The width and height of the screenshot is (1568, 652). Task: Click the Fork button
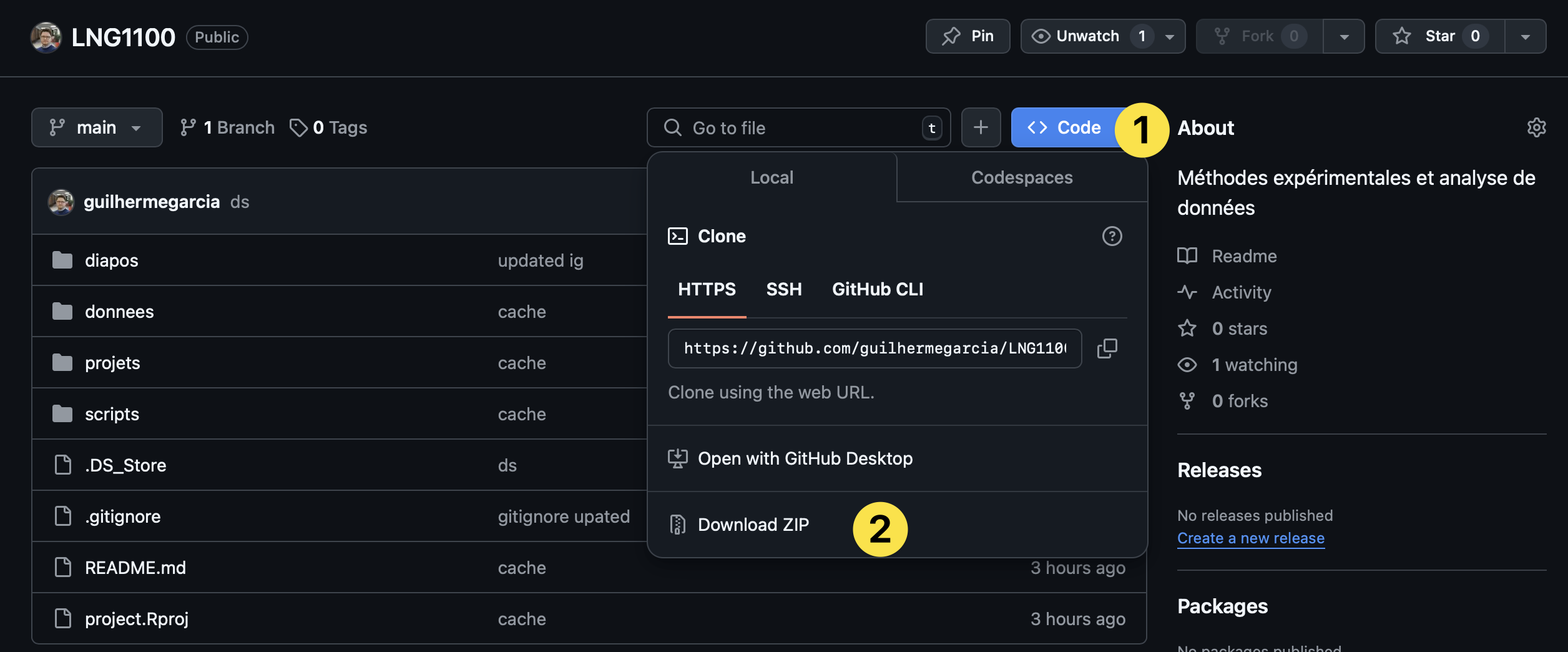[1260, 36]
